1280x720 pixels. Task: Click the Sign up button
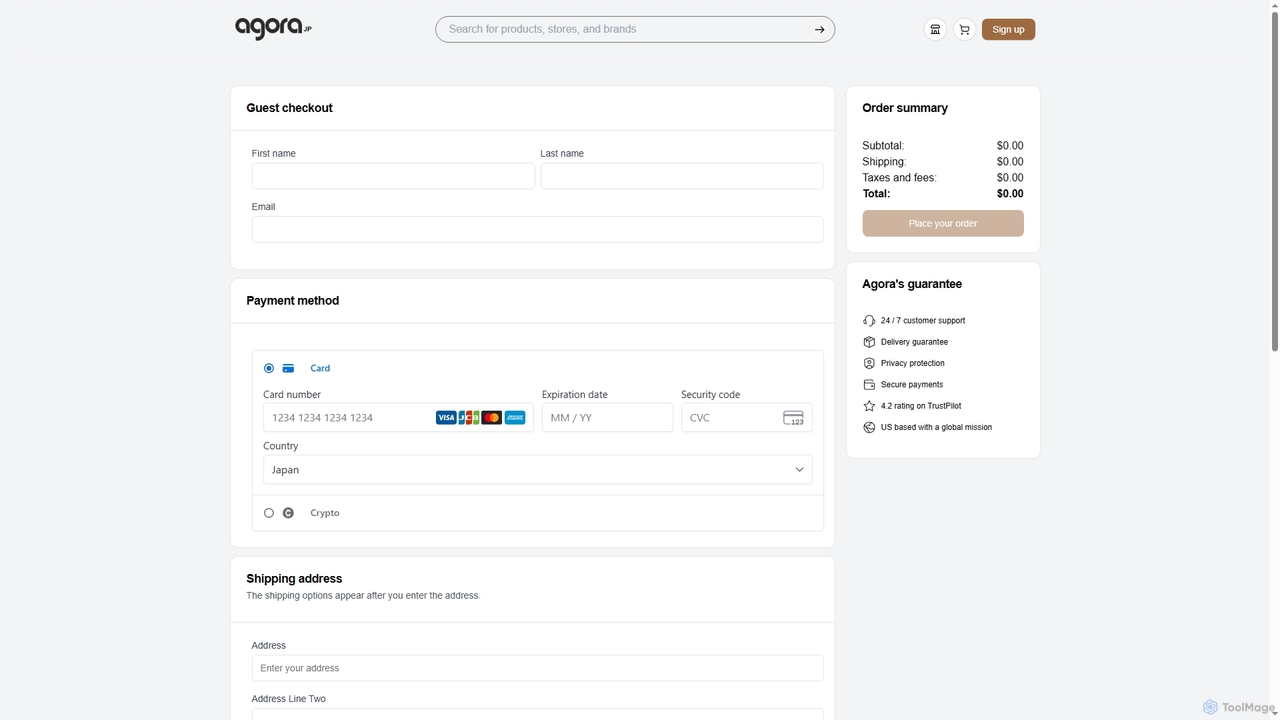[1008, 29]
